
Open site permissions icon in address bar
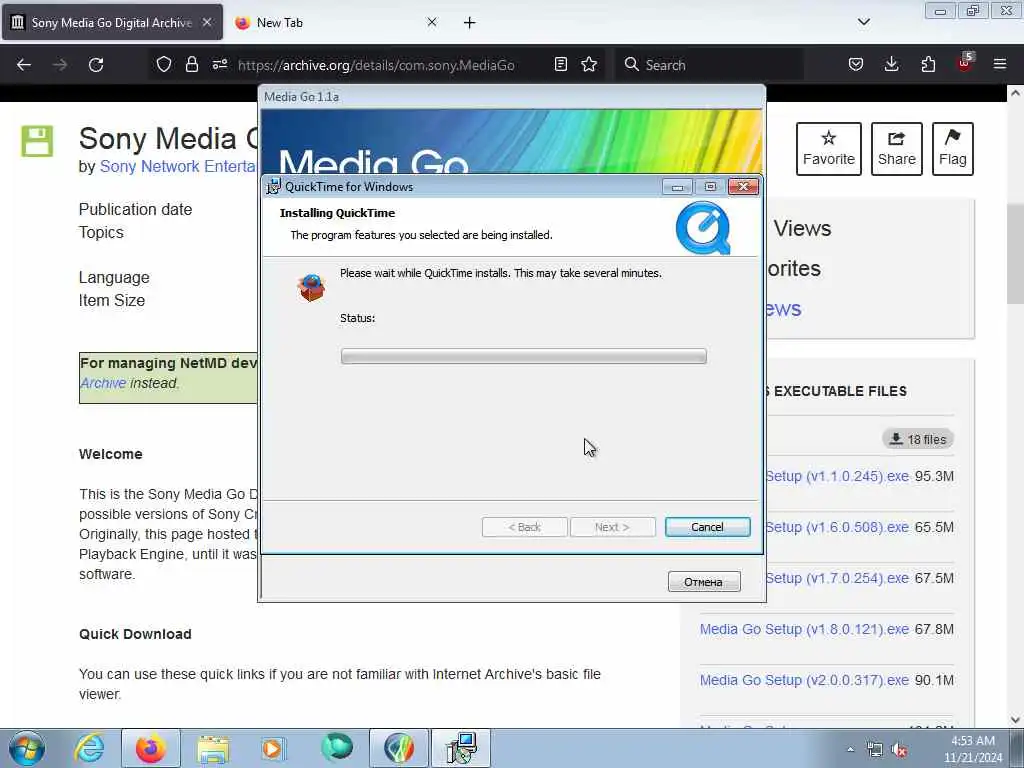point(219,64)
